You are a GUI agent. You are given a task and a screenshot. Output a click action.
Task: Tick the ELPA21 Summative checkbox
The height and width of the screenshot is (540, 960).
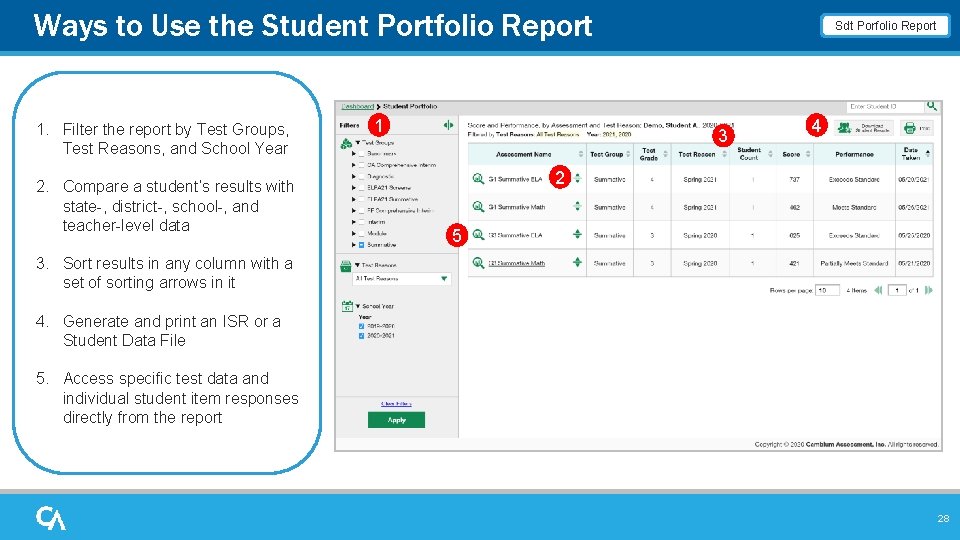coord(361,199)
